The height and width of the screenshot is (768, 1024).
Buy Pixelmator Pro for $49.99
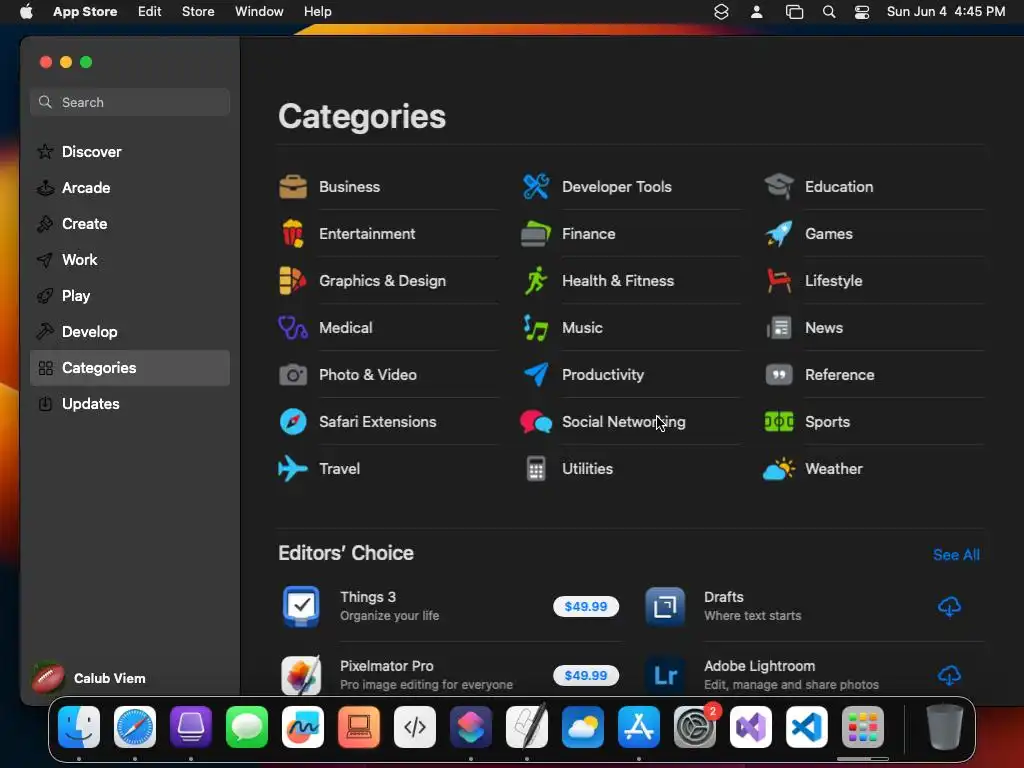[586, 675]
